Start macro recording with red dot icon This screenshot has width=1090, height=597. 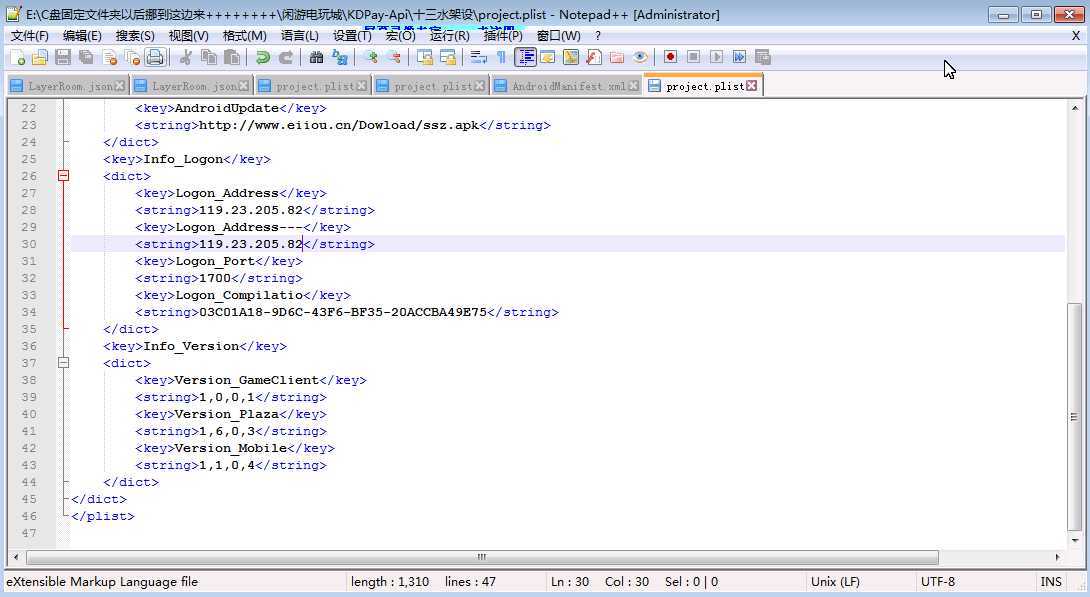[x=670, y=57]
